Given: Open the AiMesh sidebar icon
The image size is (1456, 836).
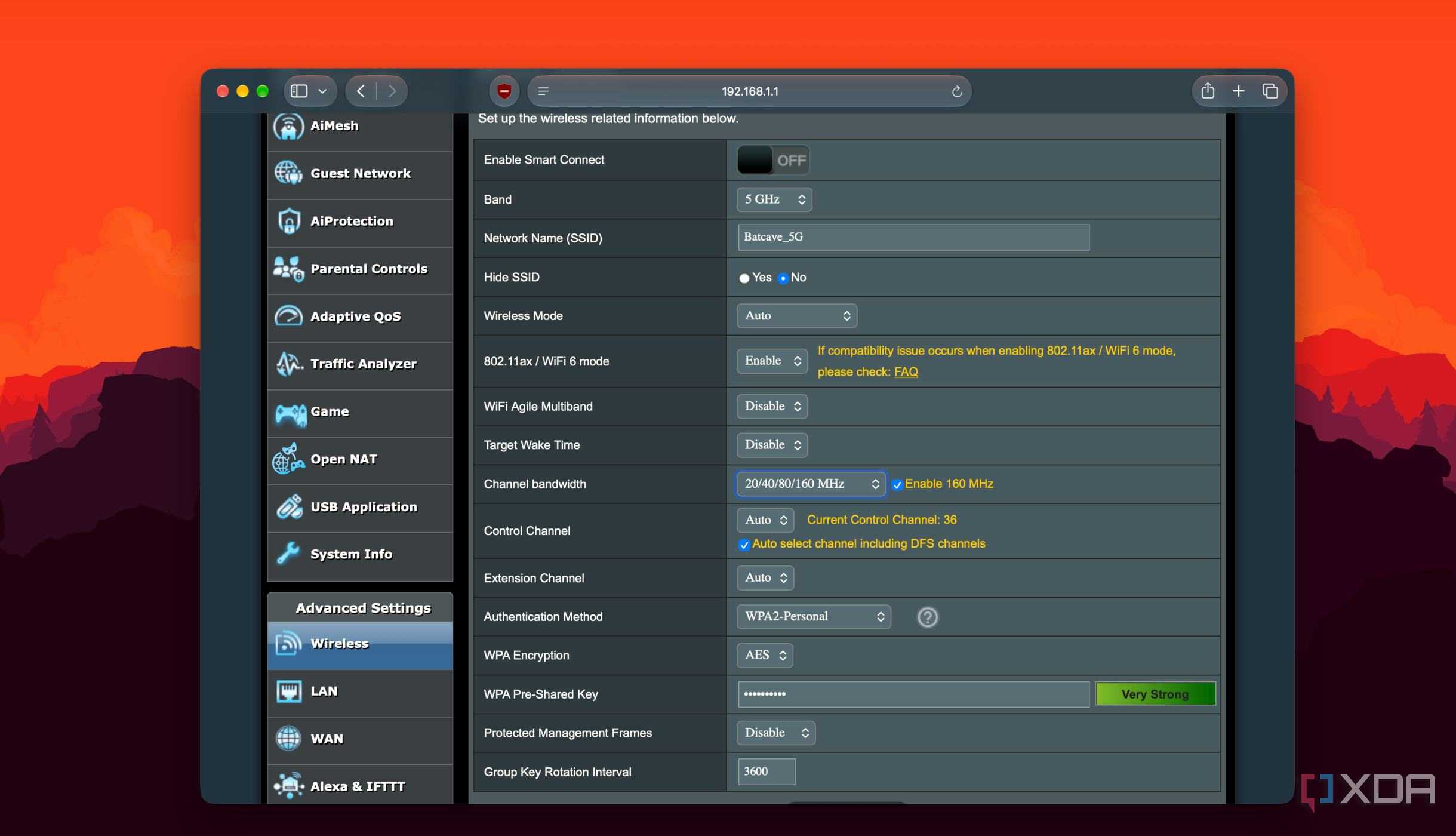Looking at the screenshot, I should [x=289, y=126].
